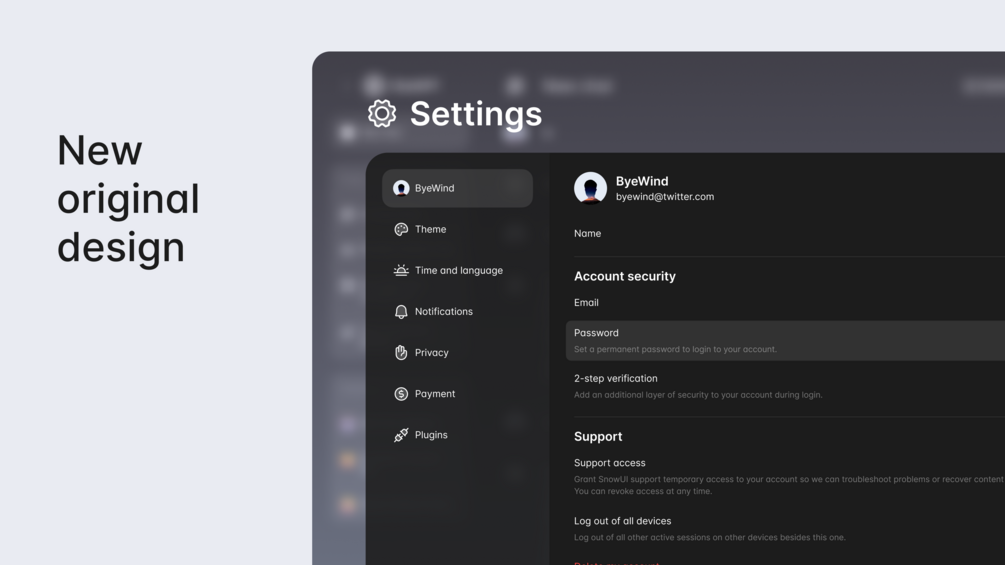Select the Payment tab label
1005x565 pixels.
(x=435, y=394)
